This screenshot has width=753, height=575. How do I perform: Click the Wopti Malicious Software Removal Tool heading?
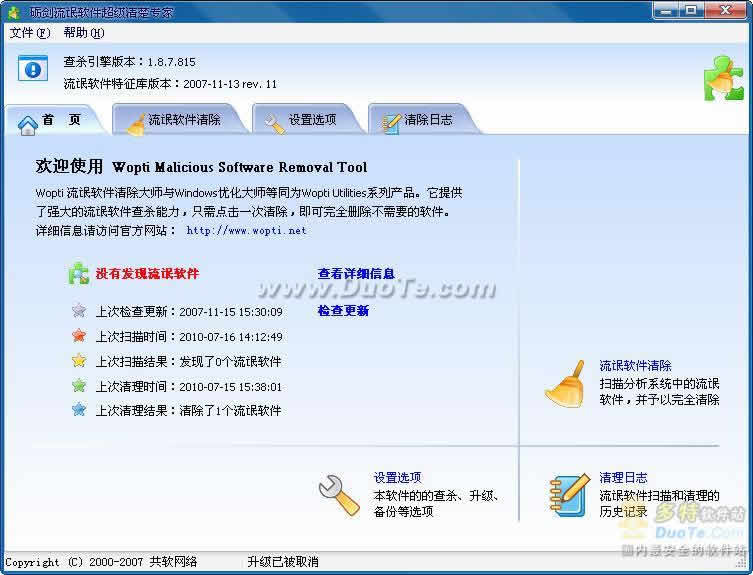pyautogui.click(x=240, y=167)
